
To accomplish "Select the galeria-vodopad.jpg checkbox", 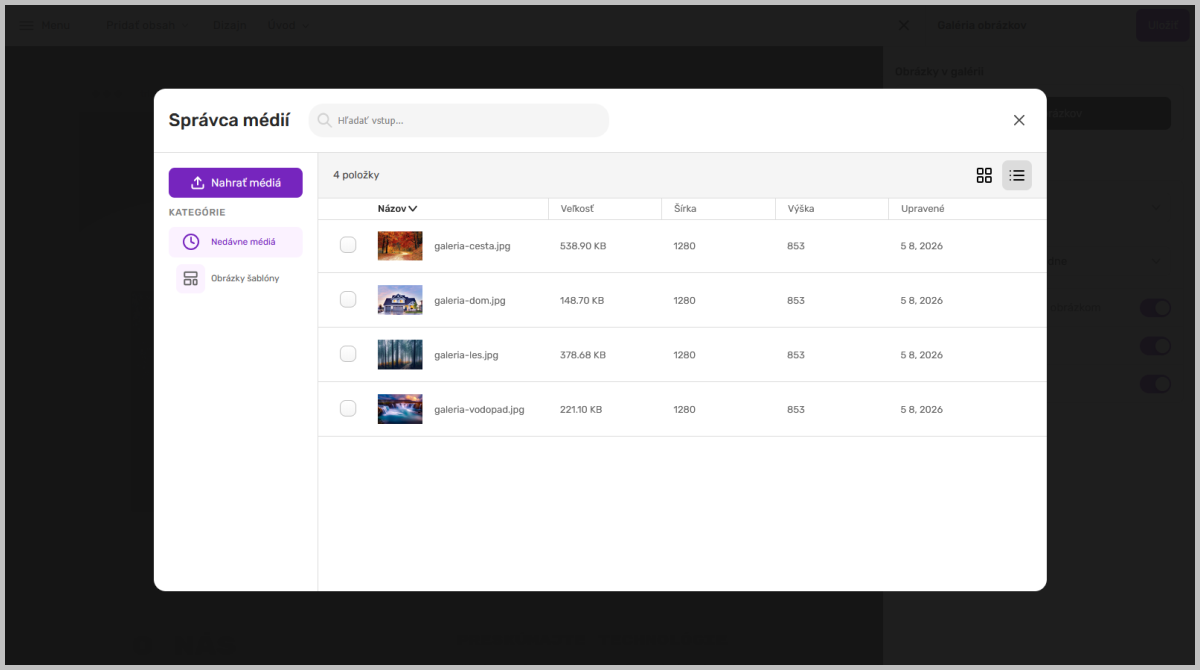I will (348, 408).
